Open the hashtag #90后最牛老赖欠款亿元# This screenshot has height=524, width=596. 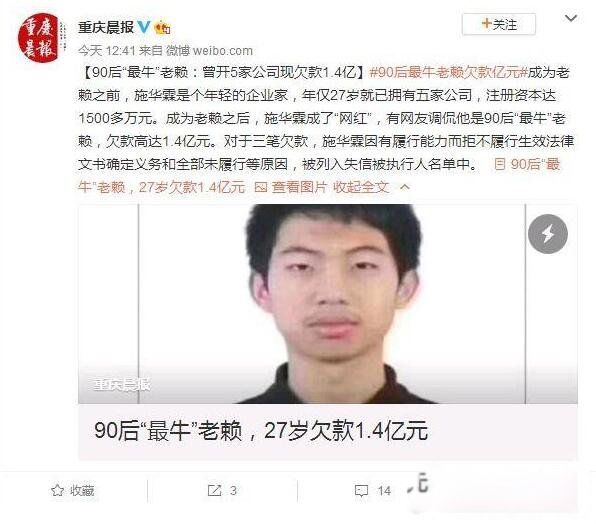coord(449,72)
